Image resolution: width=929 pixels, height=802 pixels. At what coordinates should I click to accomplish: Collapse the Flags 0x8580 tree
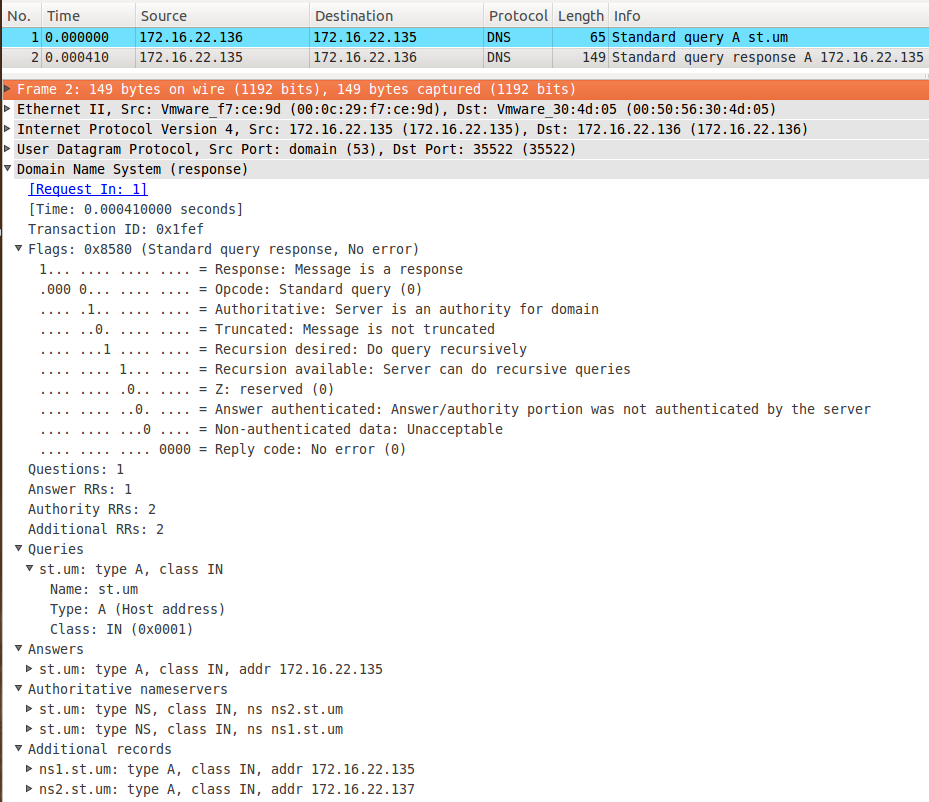pos(18,248)
